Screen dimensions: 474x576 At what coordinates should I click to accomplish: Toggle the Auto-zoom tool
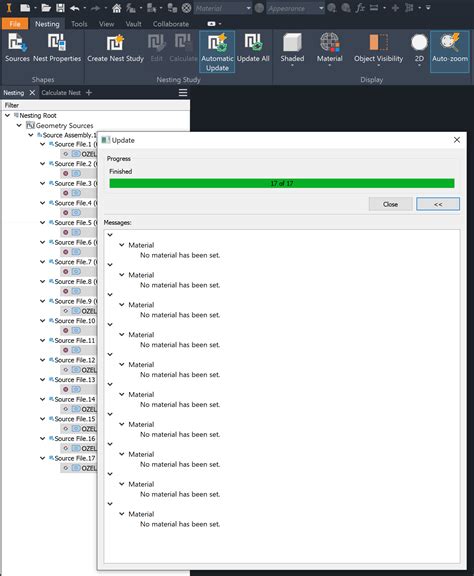(x=450, y=51)
